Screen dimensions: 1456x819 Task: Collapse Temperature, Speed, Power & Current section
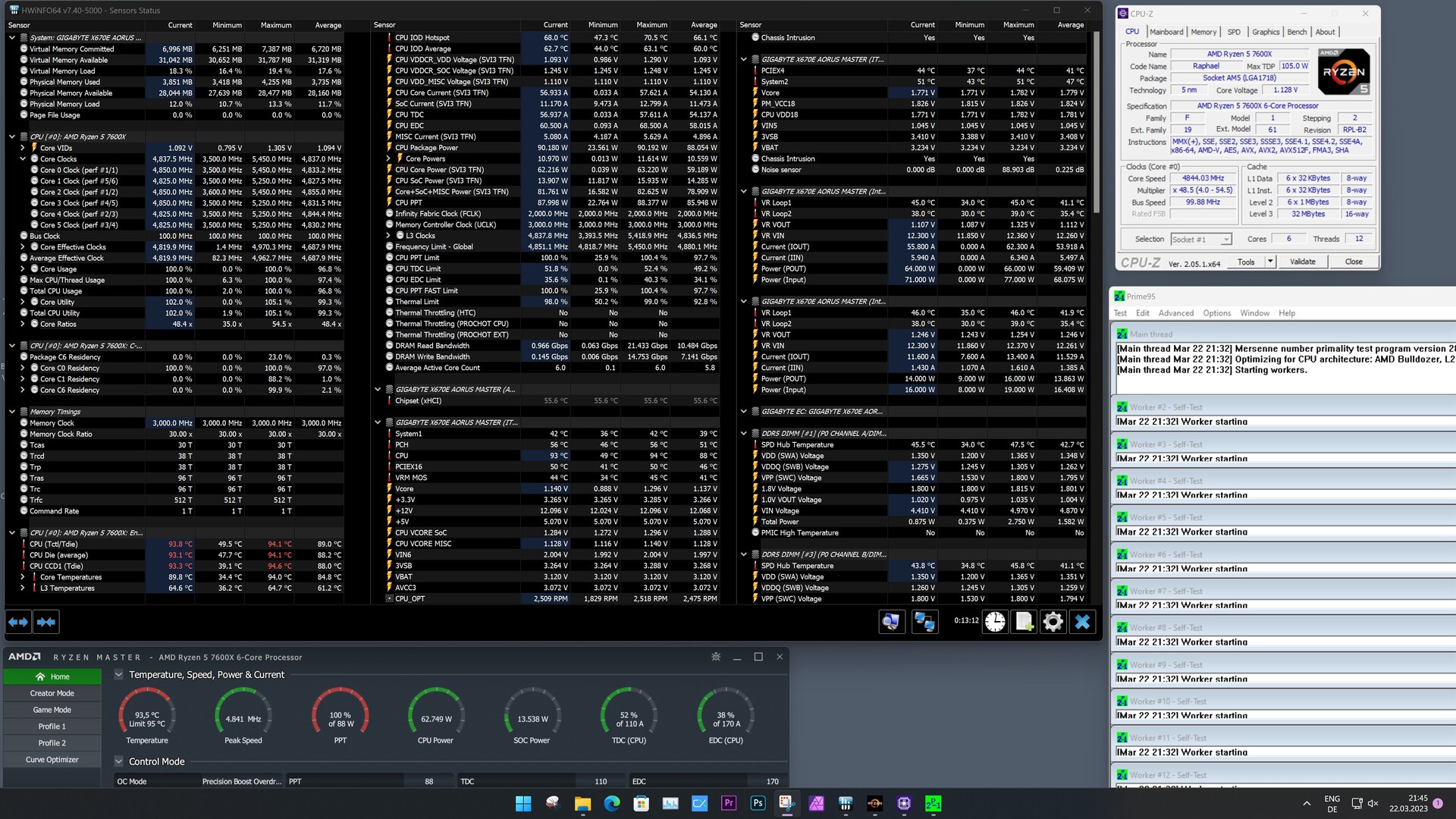(x=118, y=675)
